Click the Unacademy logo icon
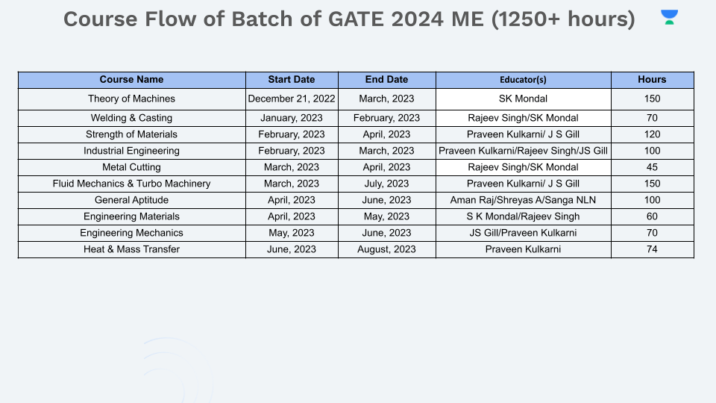The width and height of the screenshot is (716, 403). (669, 17)
